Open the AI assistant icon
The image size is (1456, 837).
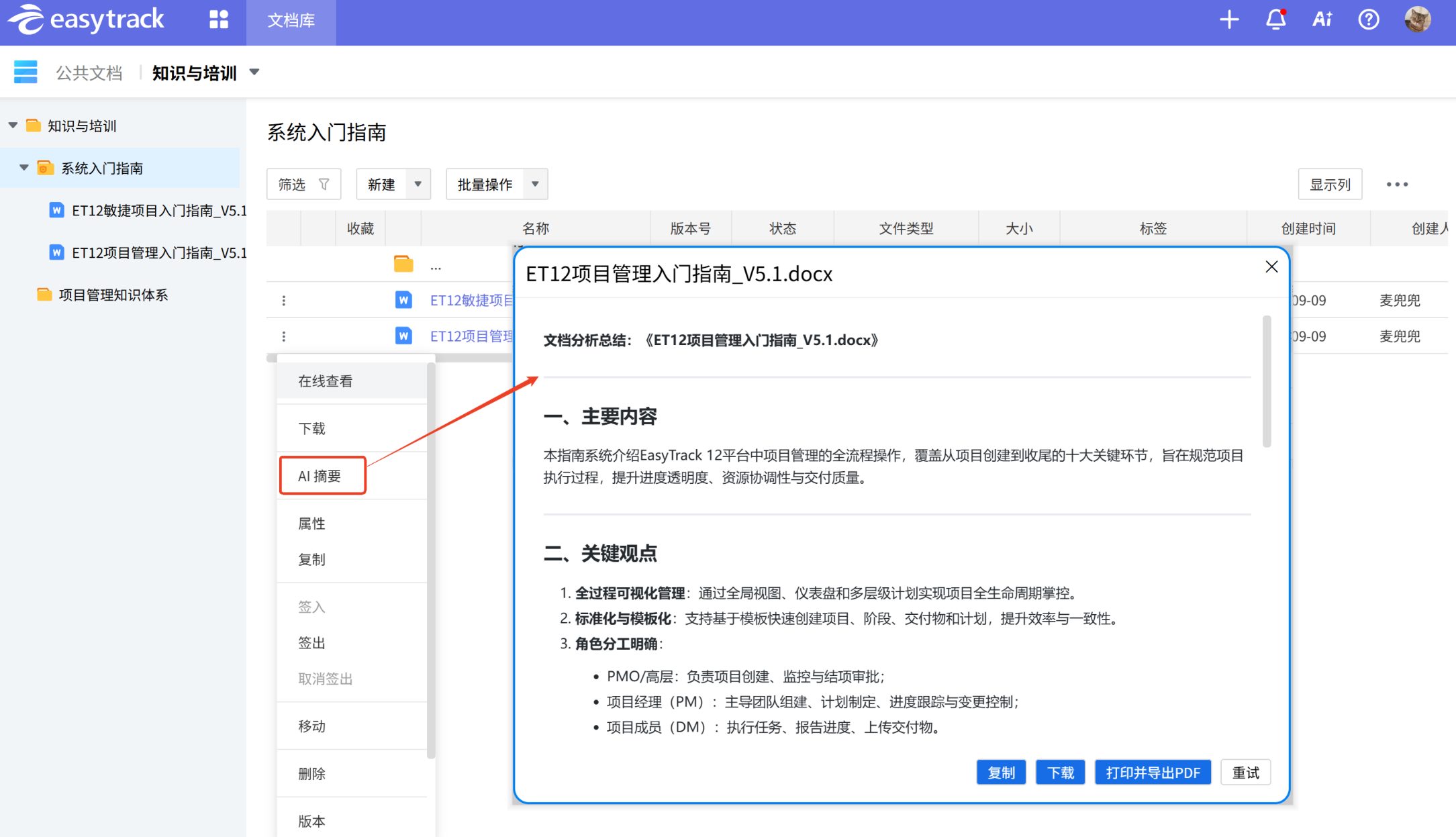tap(1322, 19)
